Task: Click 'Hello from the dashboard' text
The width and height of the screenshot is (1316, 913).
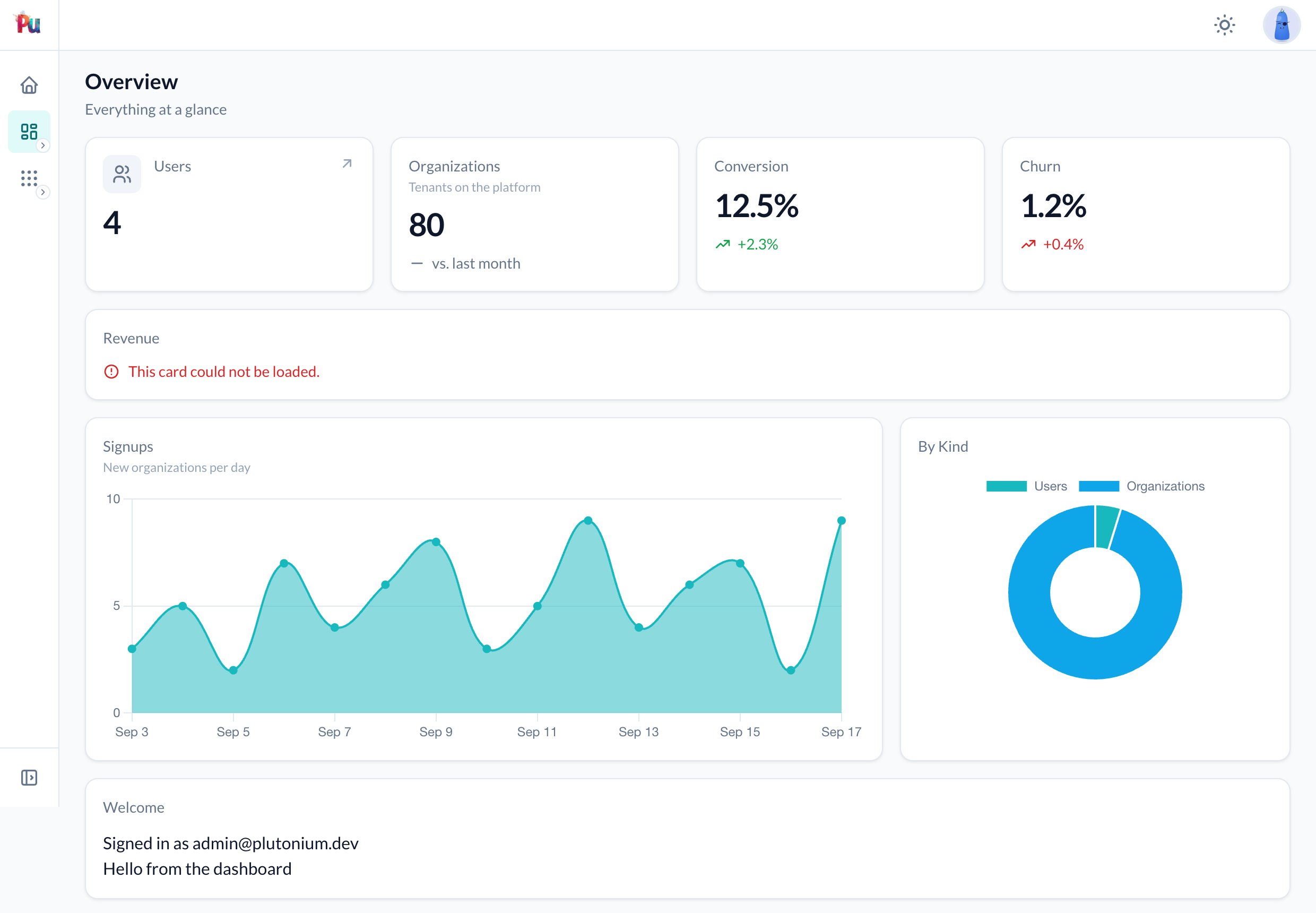Action: tap(197, 869)
